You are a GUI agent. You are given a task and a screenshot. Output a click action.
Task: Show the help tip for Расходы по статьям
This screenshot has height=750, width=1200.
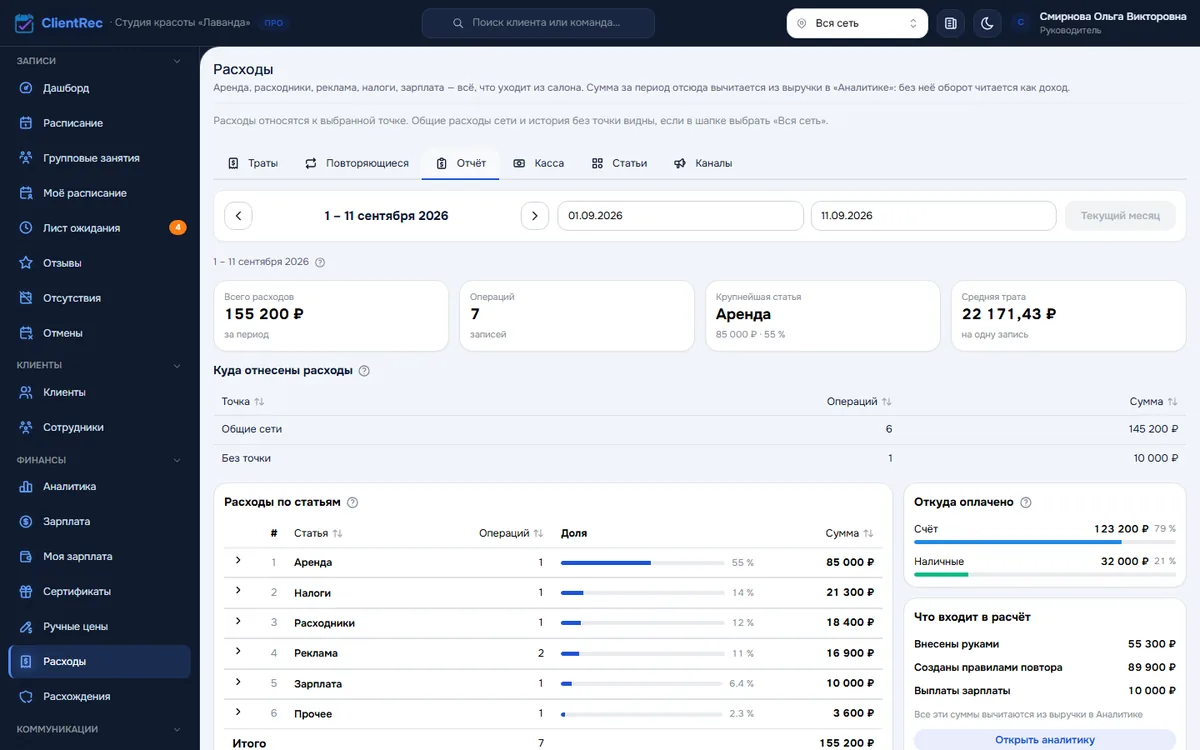coord(352,502)
